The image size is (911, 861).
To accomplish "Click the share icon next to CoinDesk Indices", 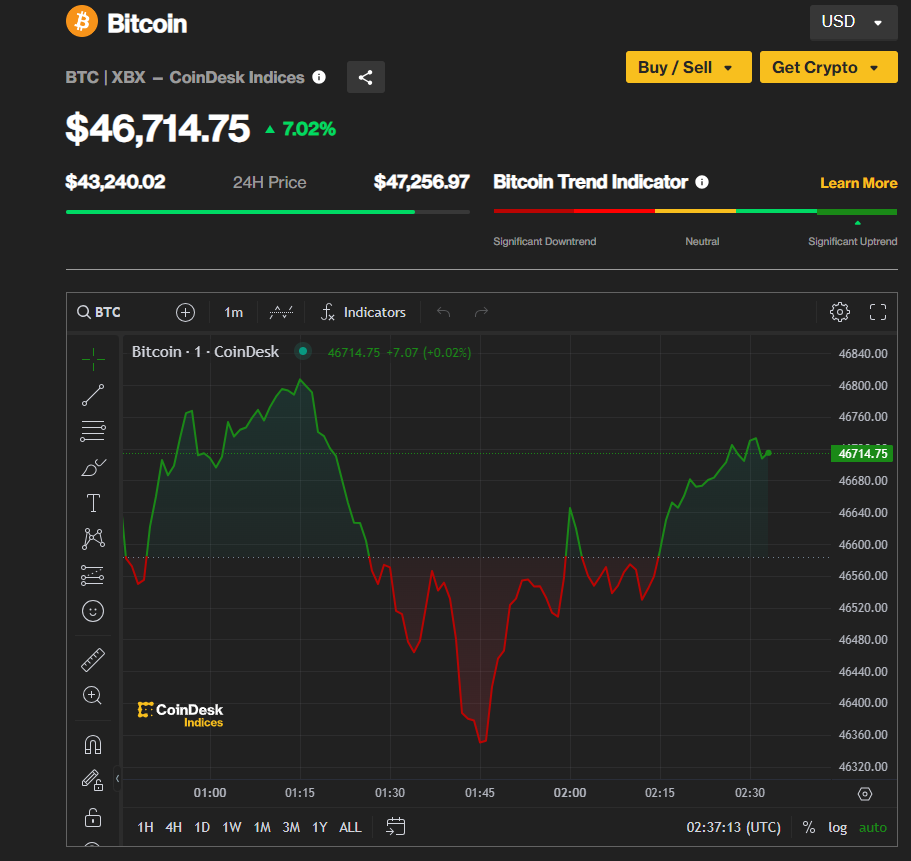I will point(365,77).
